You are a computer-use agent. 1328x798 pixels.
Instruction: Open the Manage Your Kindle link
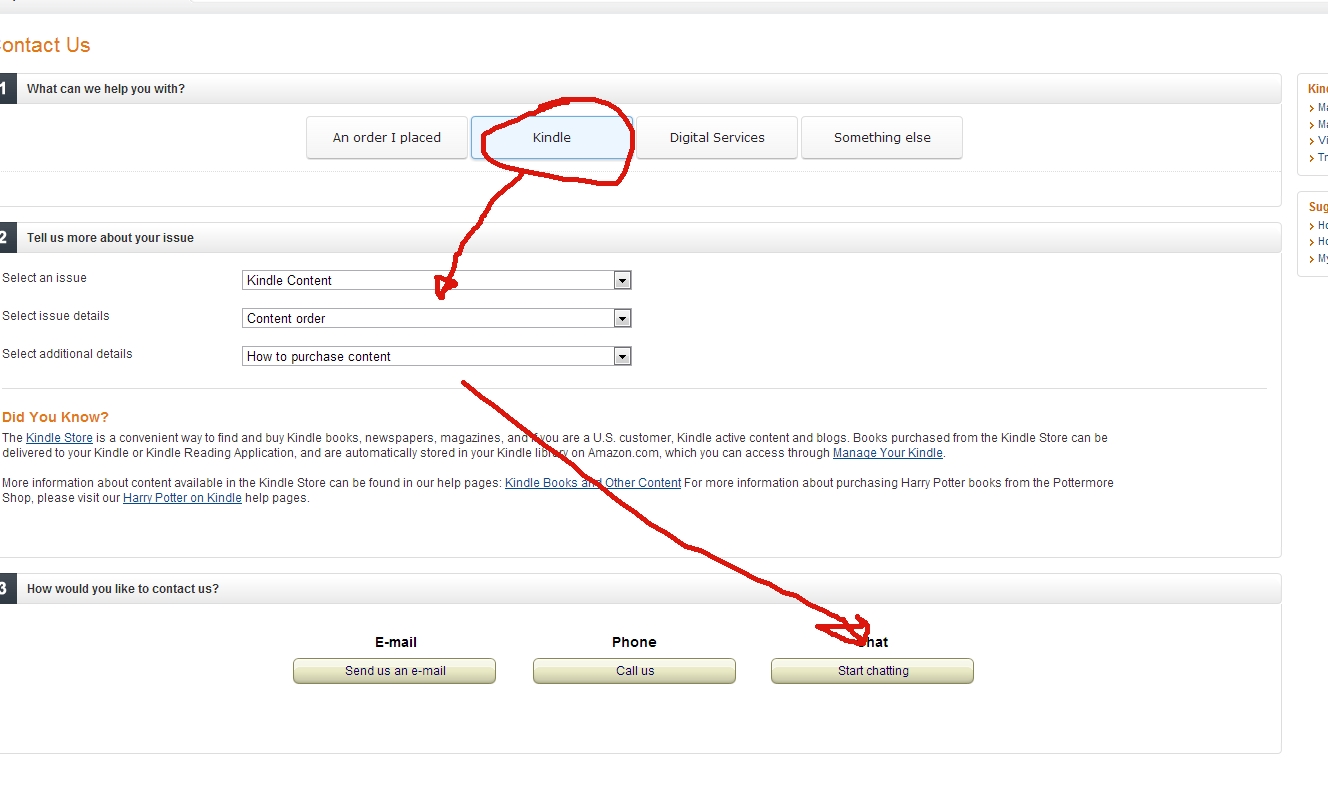[x=887, y=453]
